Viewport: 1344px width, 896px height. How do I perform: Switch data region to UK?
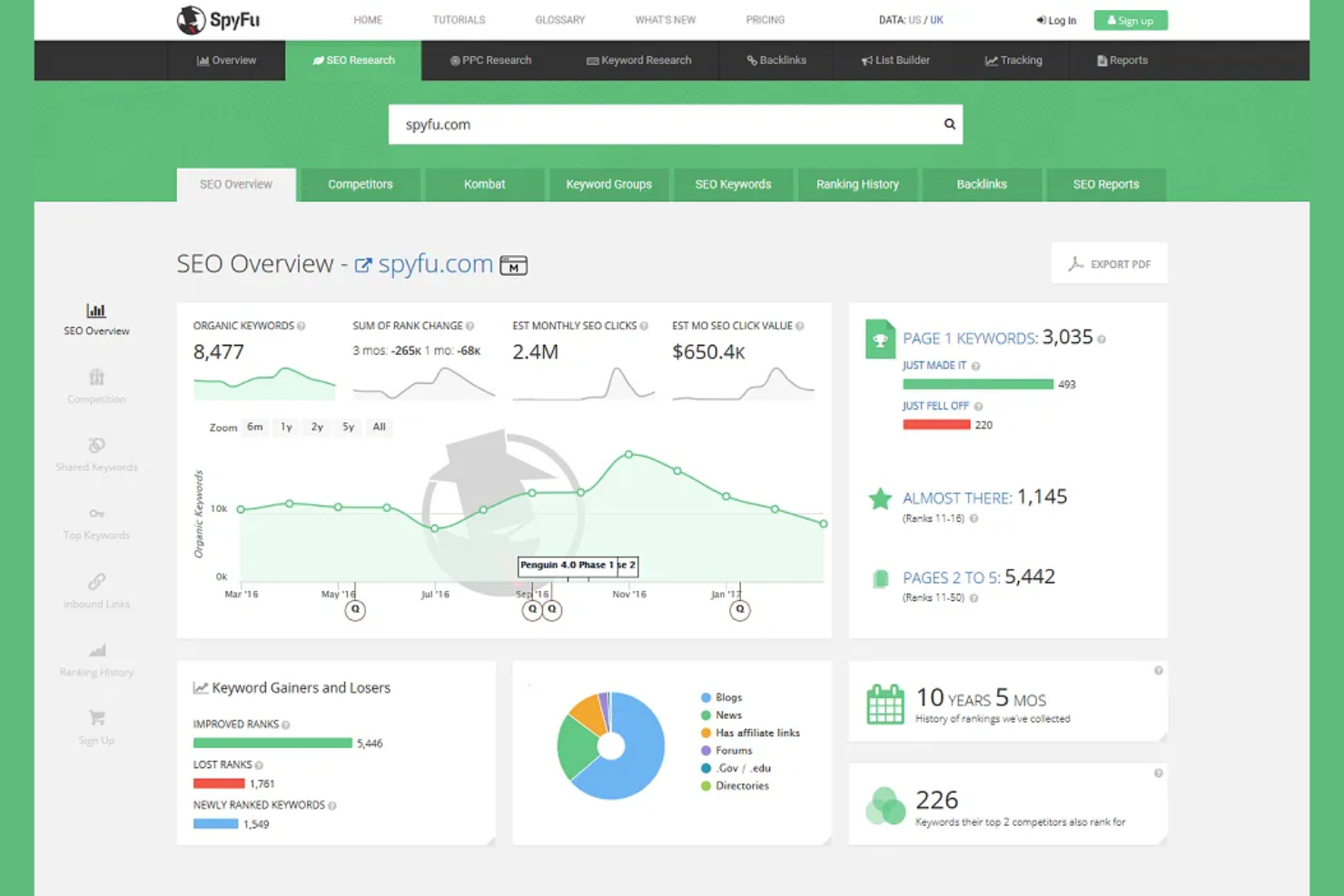point(936,19)
